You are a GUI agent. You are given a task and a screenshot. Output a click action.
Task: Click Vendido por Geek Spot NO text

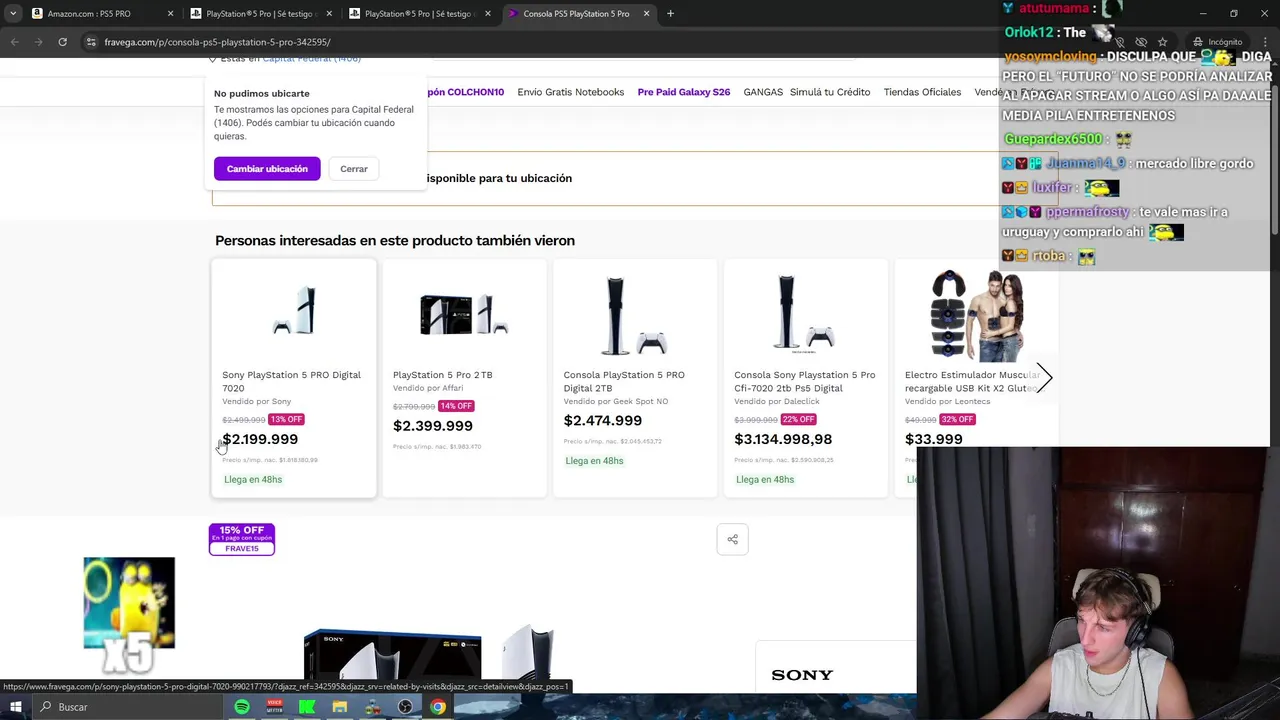coord(616,401)
